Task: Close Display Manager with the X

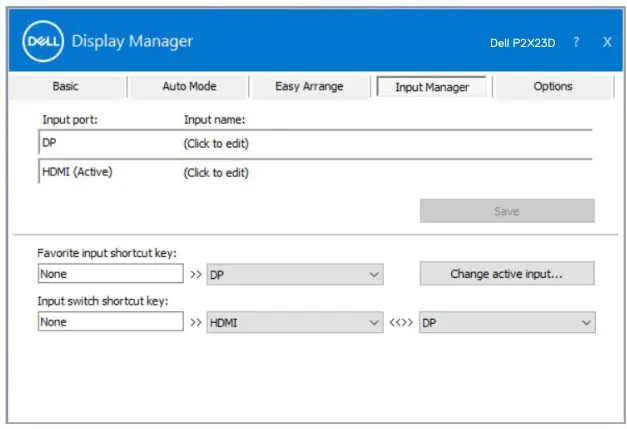Action: (x=607, y=42)
